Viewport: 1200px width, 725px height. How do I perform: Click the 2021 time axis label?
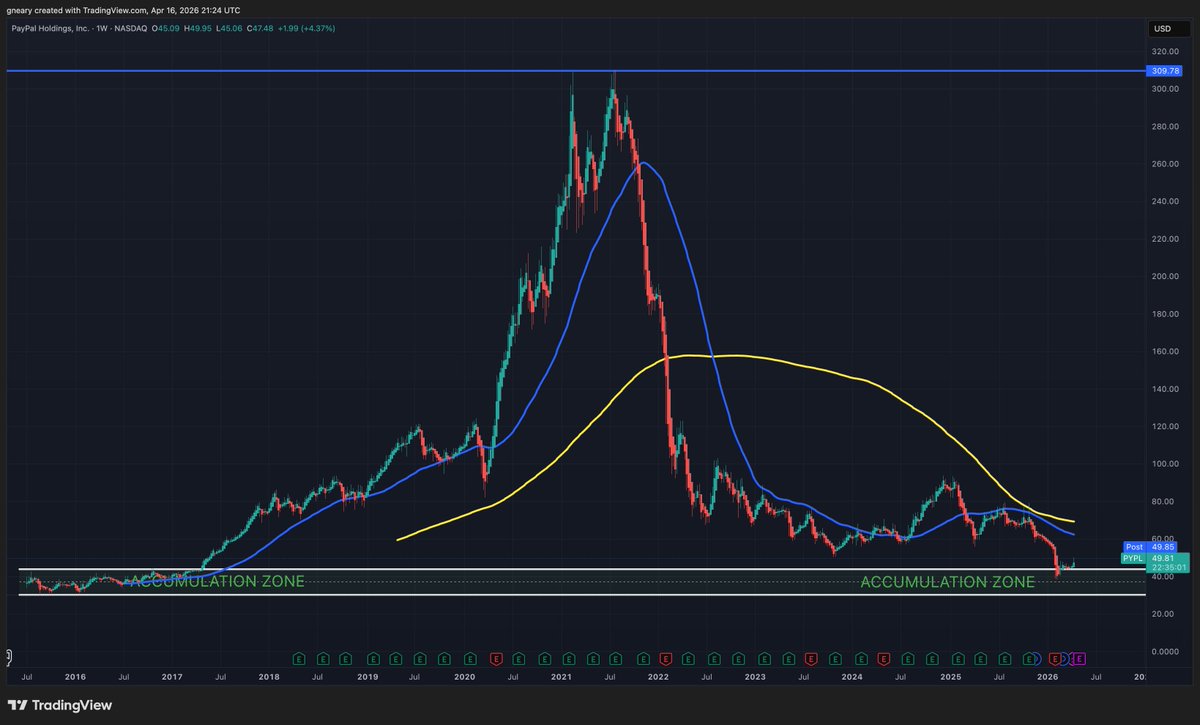coord(560,677)
